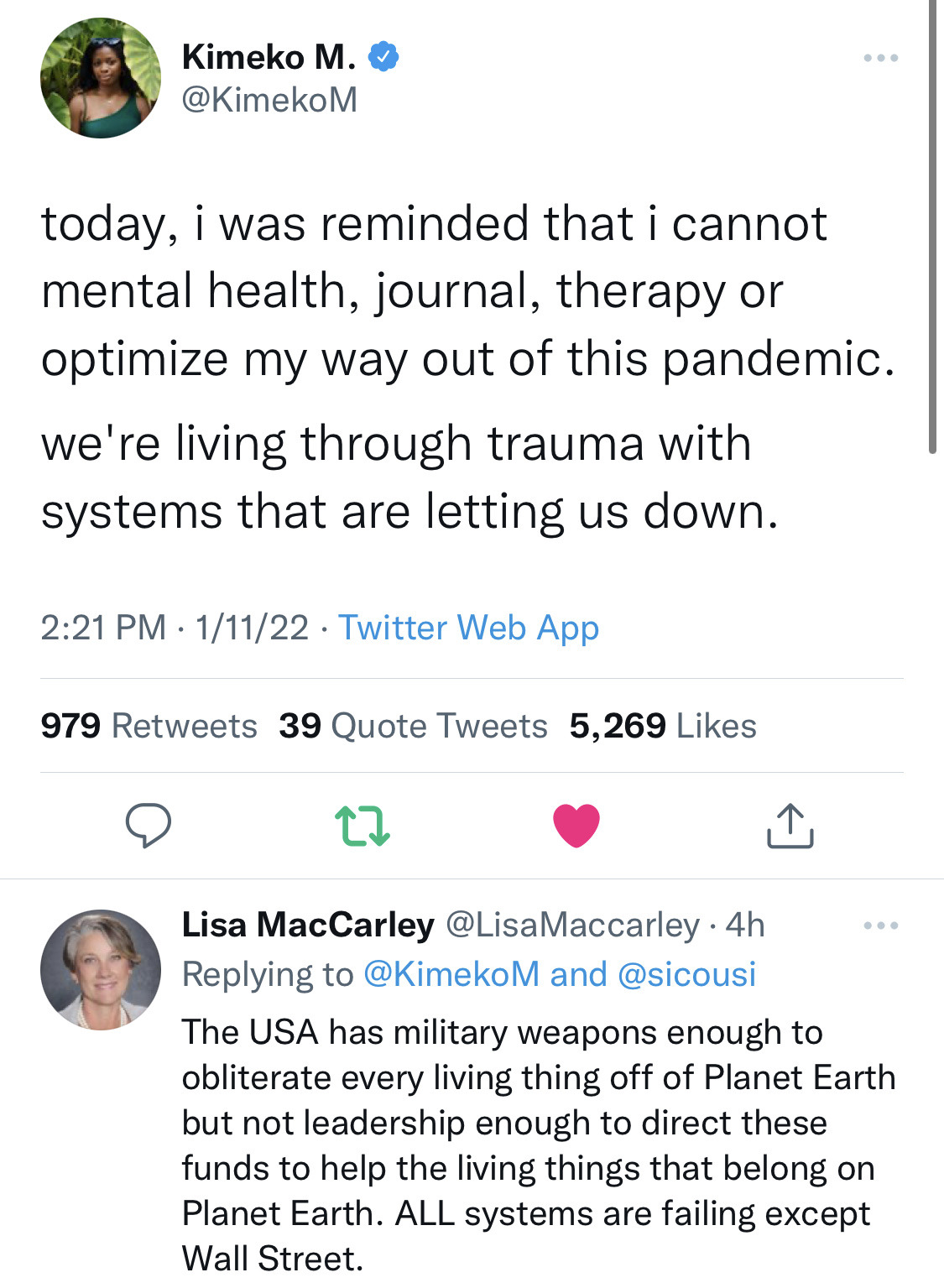
Task: Open the three-dot menu on Kimeko's tweet
Action: (x=881, y=58)
